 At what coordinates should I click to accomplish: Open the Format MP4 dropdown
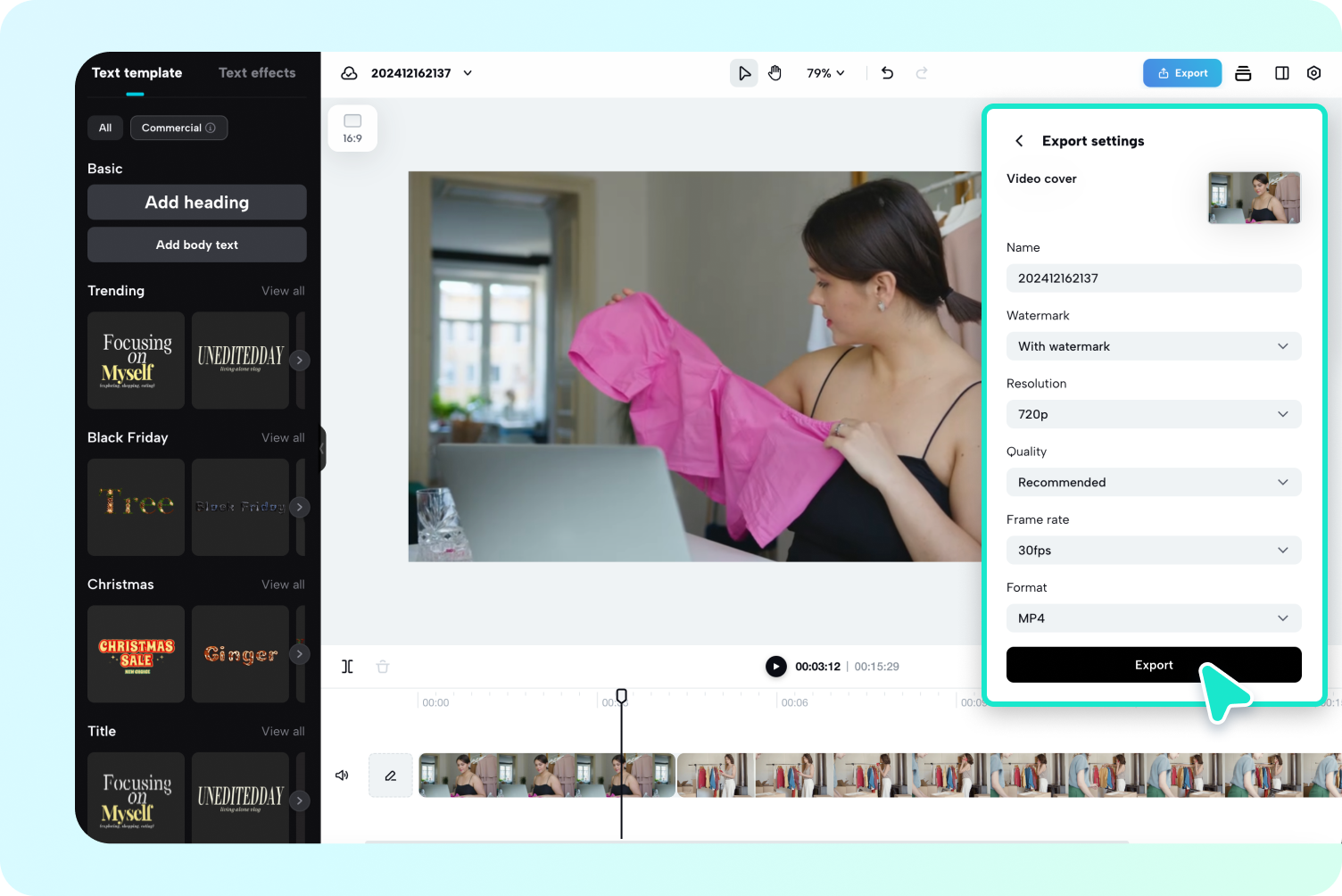click(x=1154, y=618)
